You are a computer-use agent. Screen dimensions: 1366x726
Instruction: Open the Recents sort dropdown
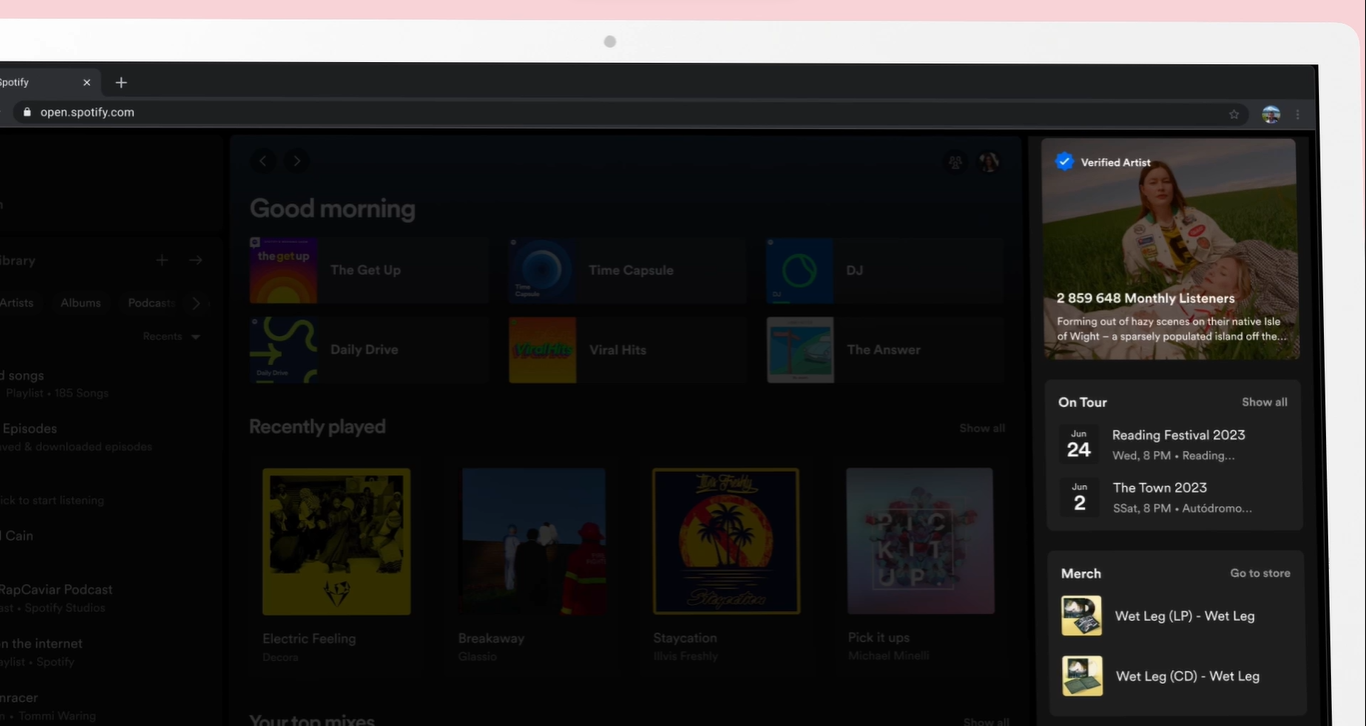pyautogui.click(x=172, y=337)
